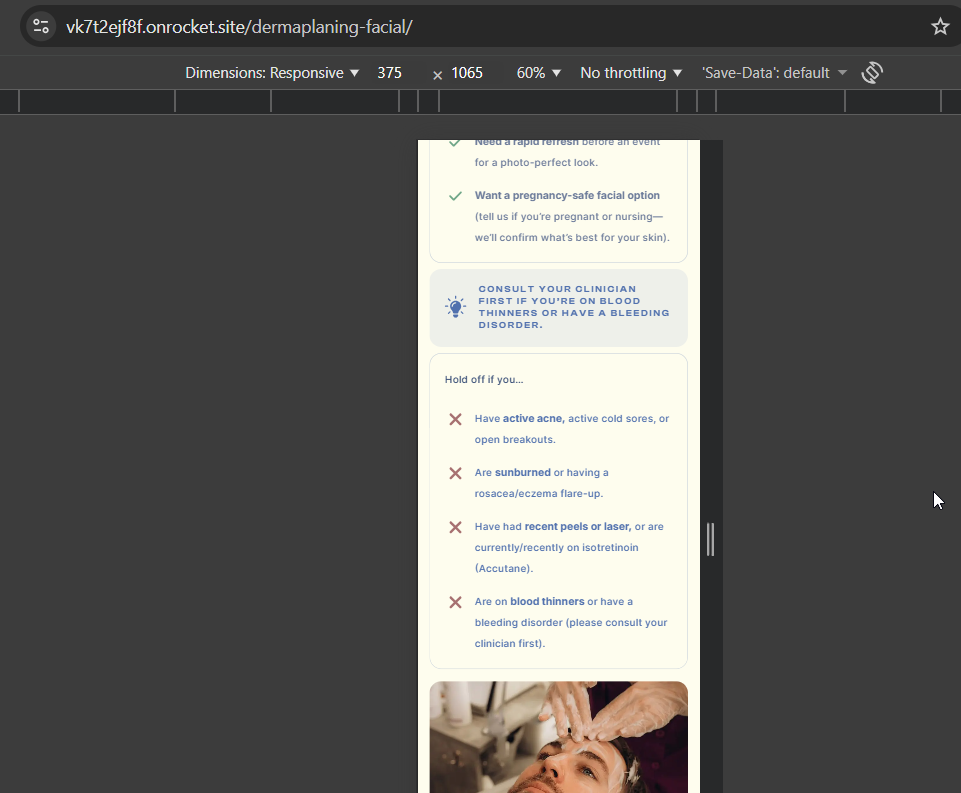Click the 'open breakouts.' text
This screenshot has height=793, width=961.
point(515,439)
